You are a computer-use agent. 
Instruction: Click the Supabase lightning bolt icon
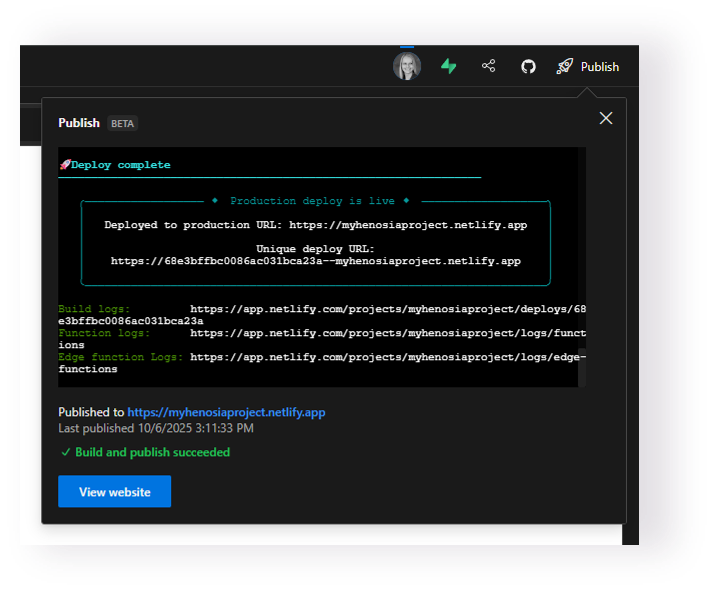449,66
